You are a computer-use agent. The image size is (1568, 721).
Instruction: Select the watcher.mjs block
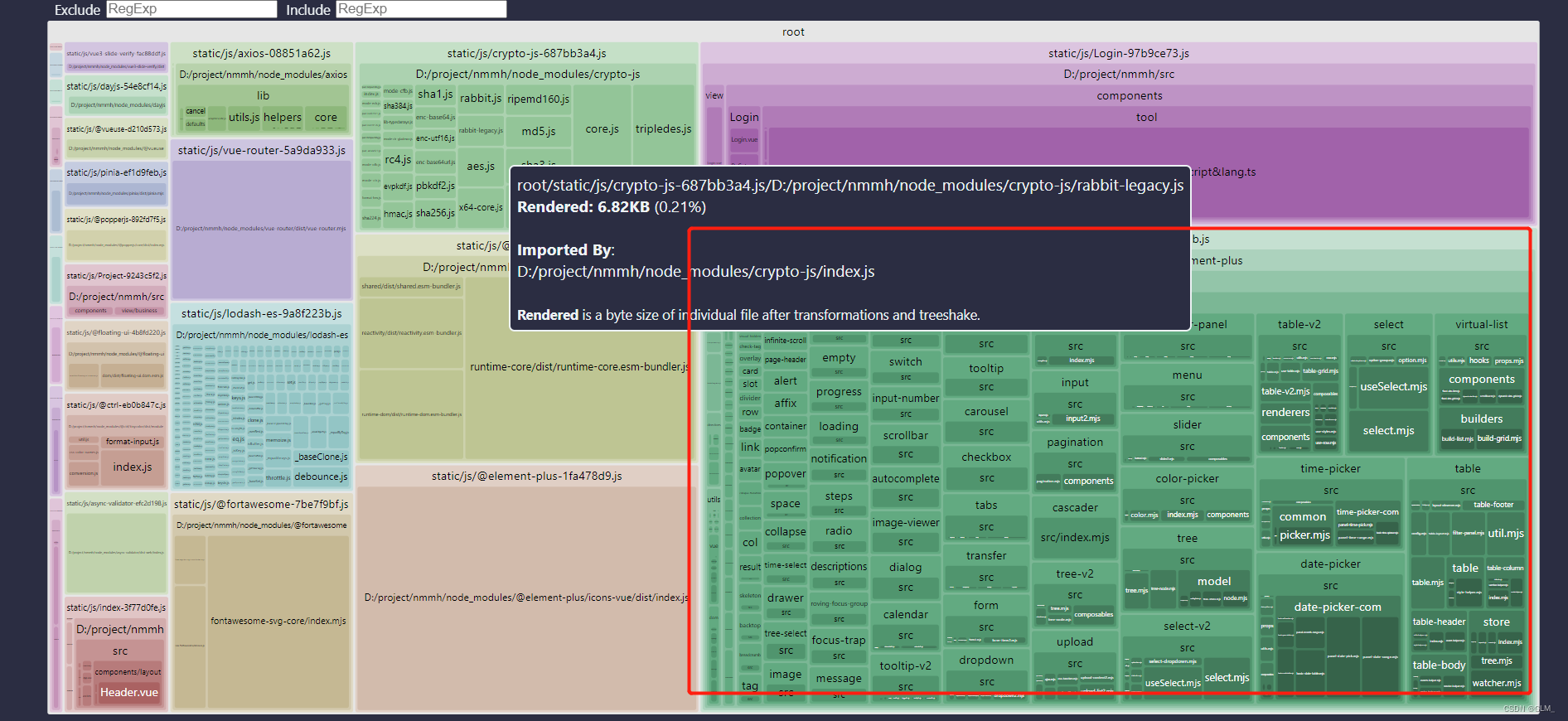1497,683
